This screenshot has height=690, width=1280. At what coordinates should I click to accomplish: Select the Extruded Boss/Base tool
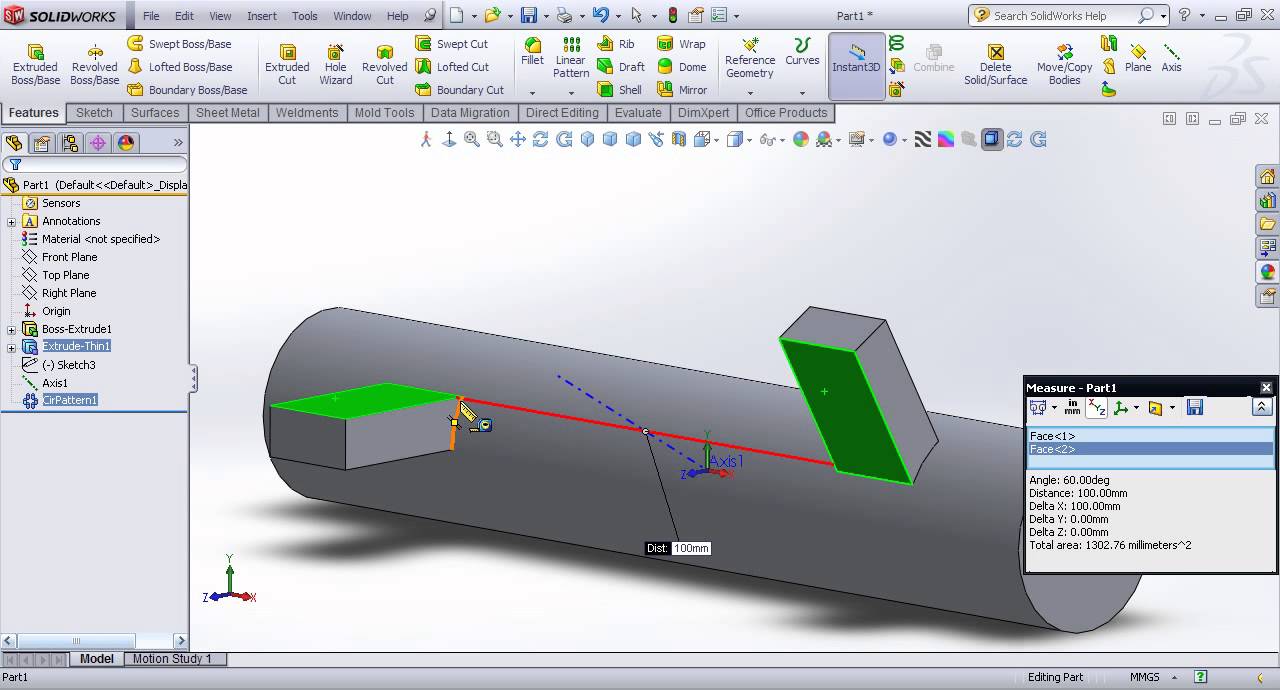[35, 63]
